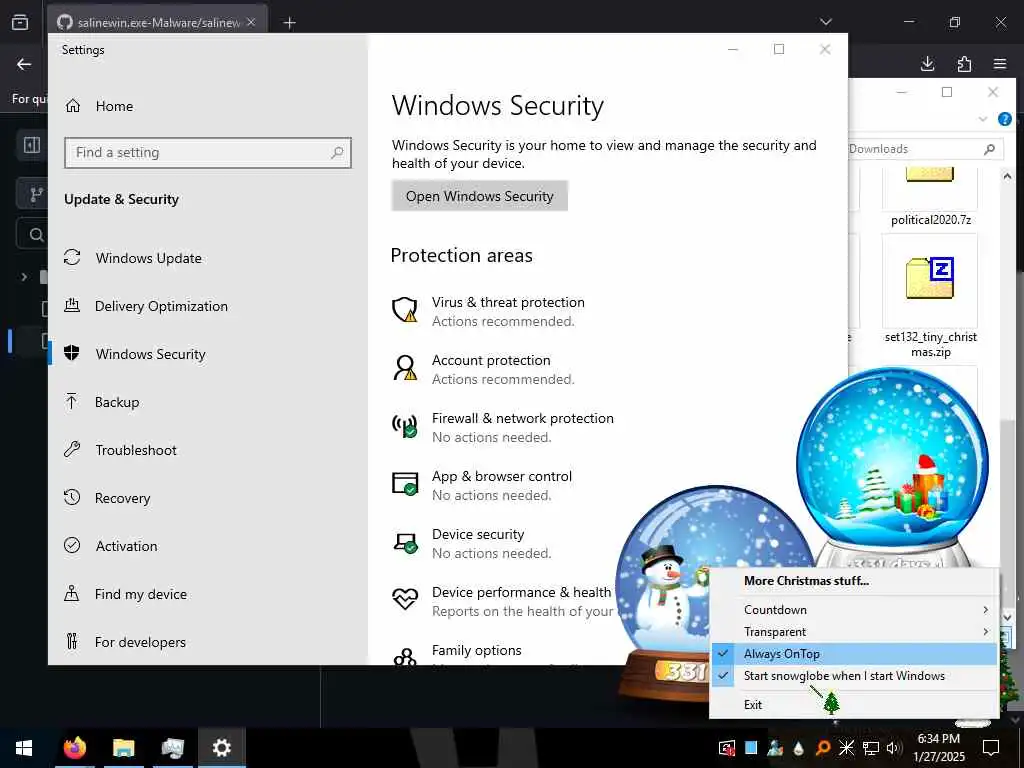Click the GitHub file search icon
The width and height of the screenshot is (1024, 768).
tap(36, 234)
